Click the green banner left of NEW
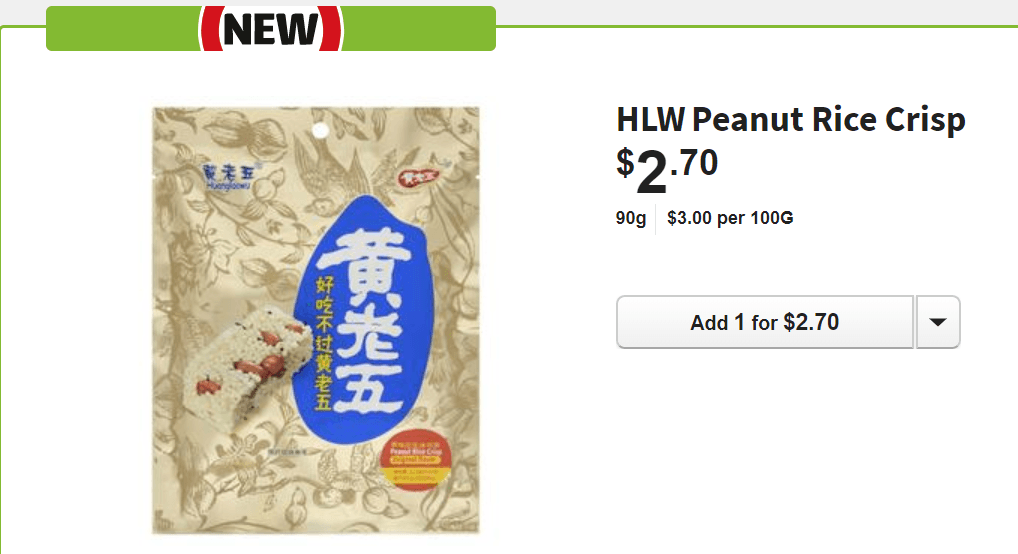This screenshot has width=1018, height=554. (x=122, y=29)
